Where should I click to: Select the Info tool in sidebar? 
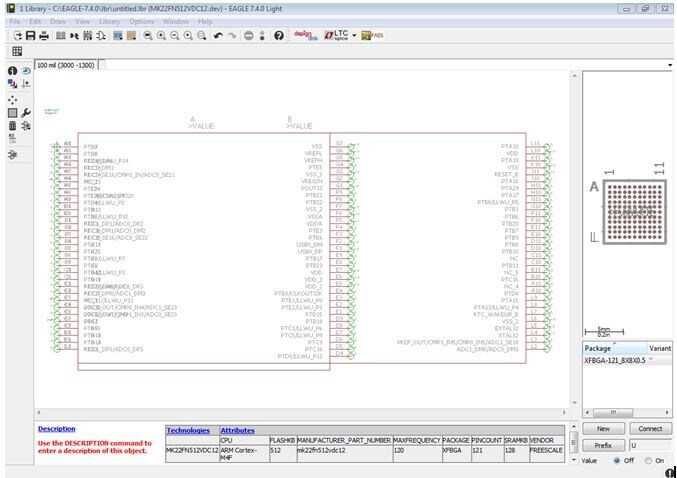pos(12,72)
